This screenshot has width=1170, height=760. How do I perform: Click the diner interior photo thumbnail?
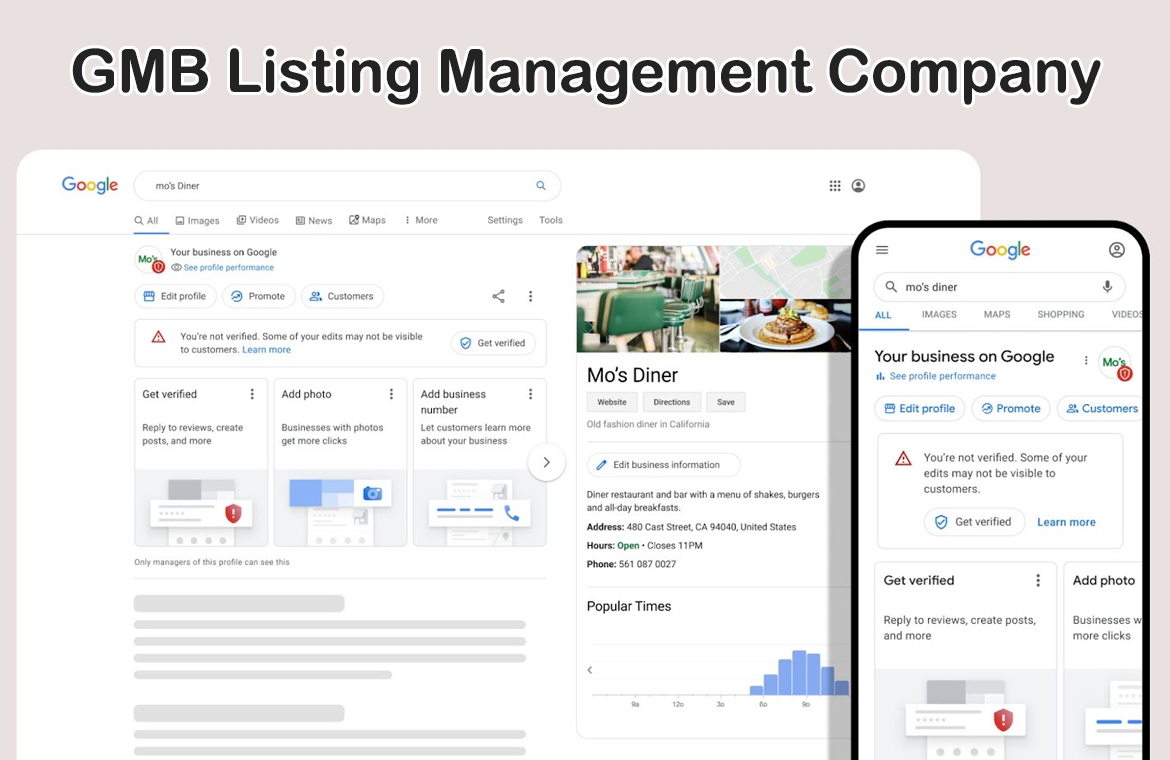pyautogui.click(x=648, y=298)
